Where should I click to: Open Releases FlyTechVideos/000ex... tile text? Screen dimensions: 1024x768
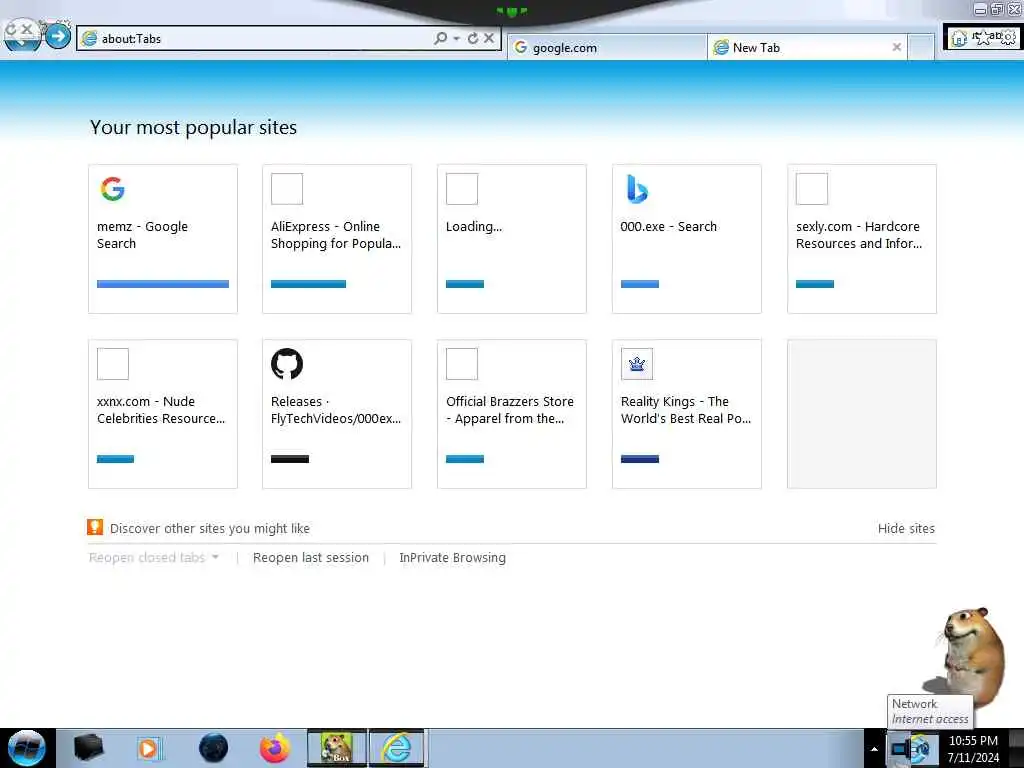click(336, 410)
